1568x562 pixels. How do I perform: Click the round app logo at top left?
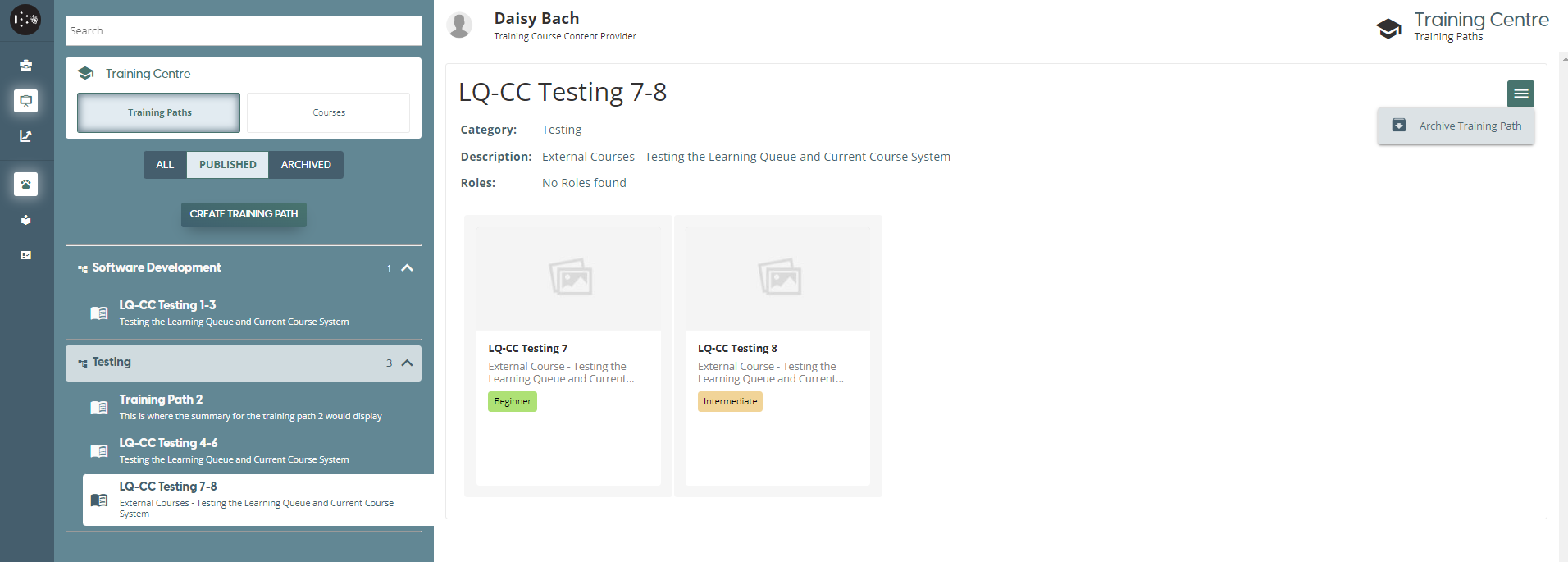click(x=25, y=20)
